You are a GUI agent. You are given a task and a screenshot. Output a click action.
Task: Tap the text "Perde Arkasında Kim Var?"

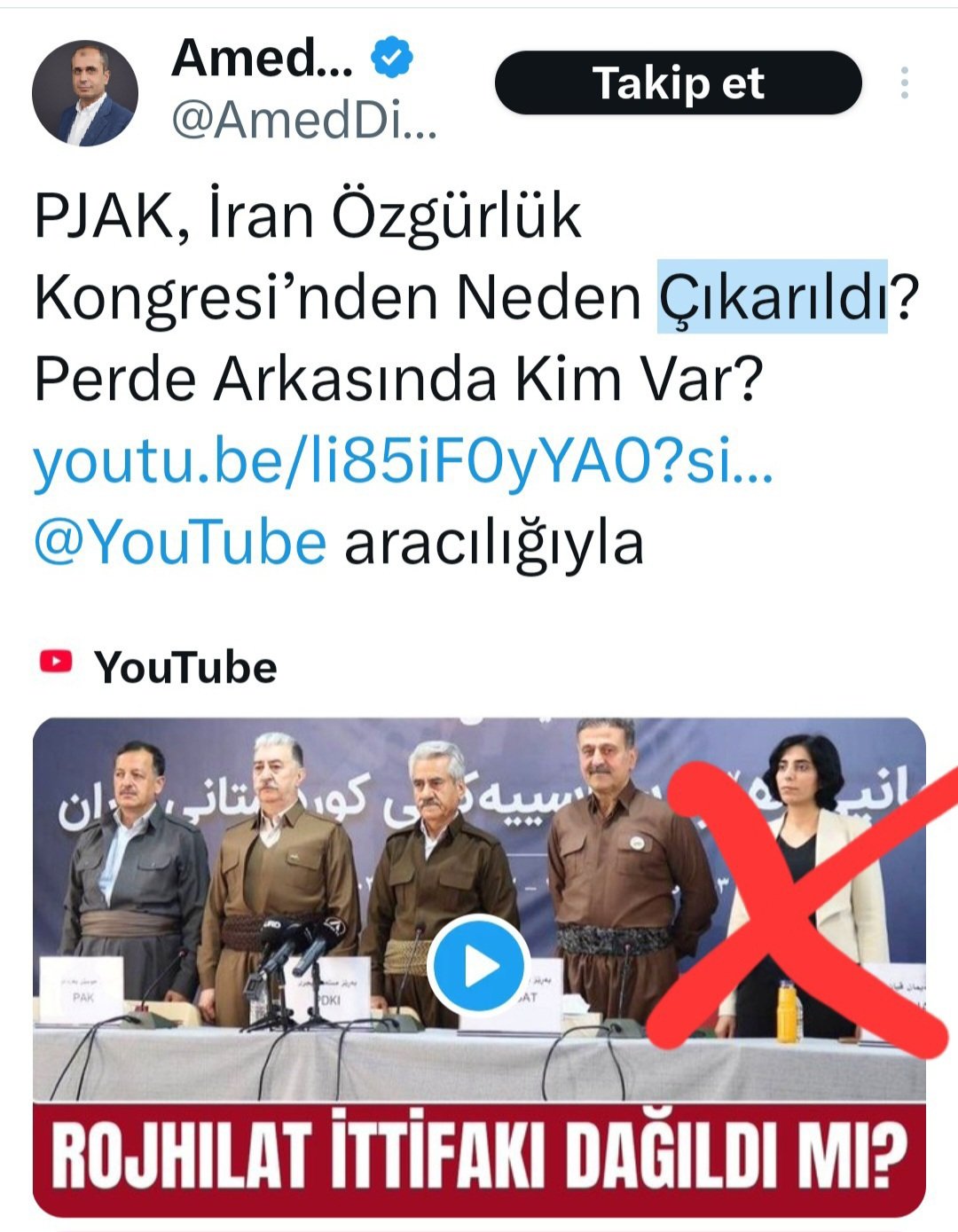tap(398, 379)
